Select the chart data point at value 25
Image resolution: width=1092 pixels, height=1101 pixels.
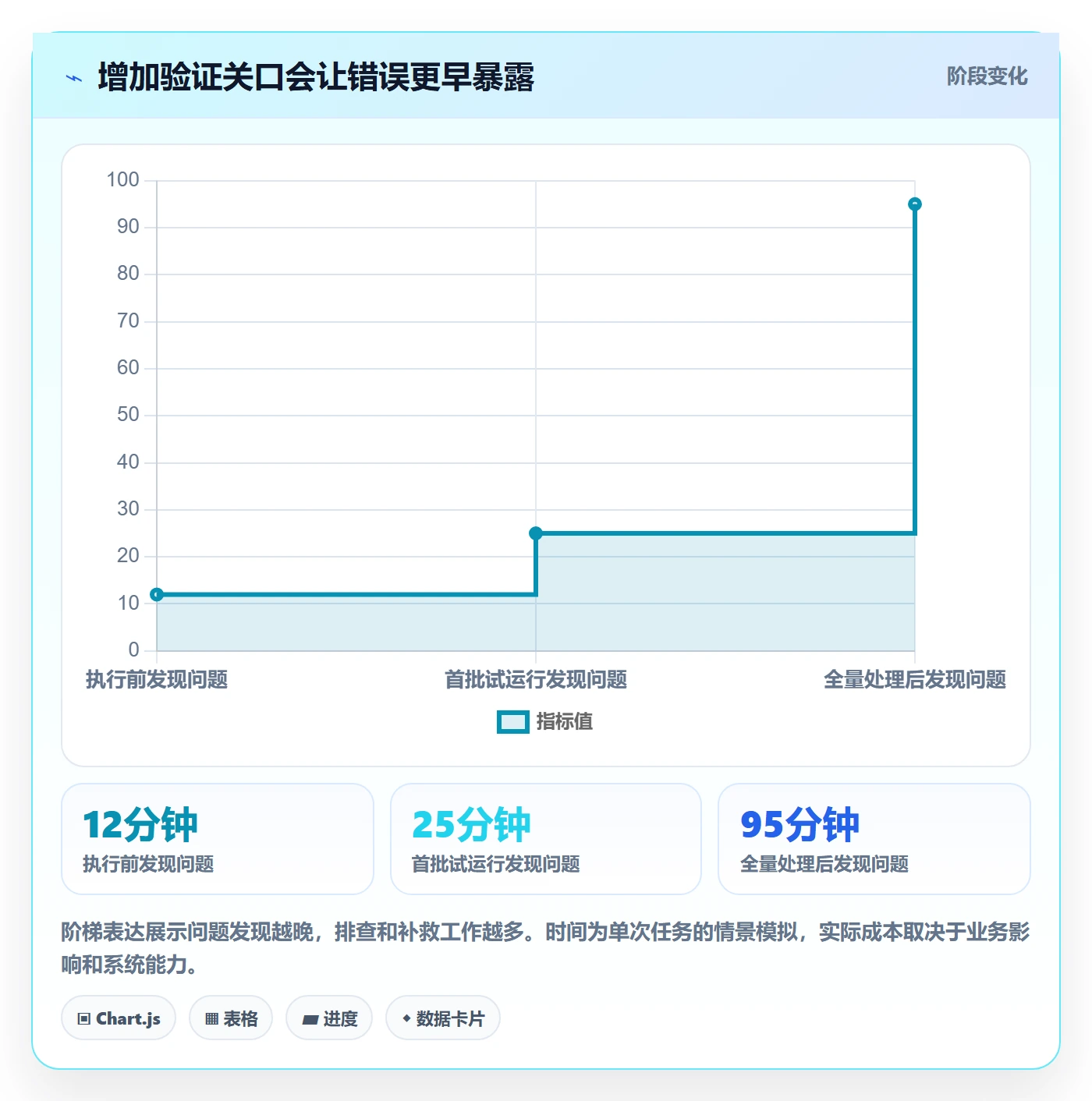click(x=536, y=533)
